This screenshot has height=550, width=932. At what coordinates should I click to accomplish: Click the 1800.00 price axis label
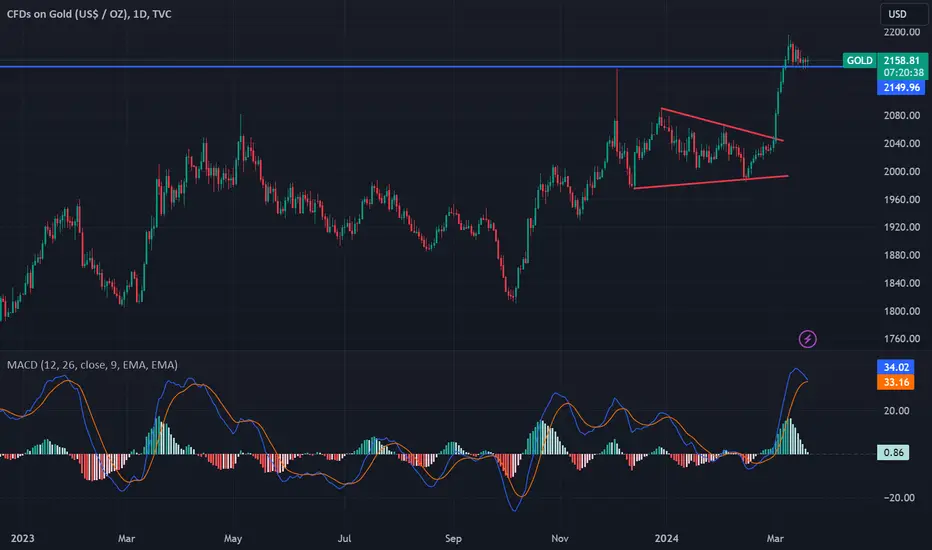tap(902, 311)
